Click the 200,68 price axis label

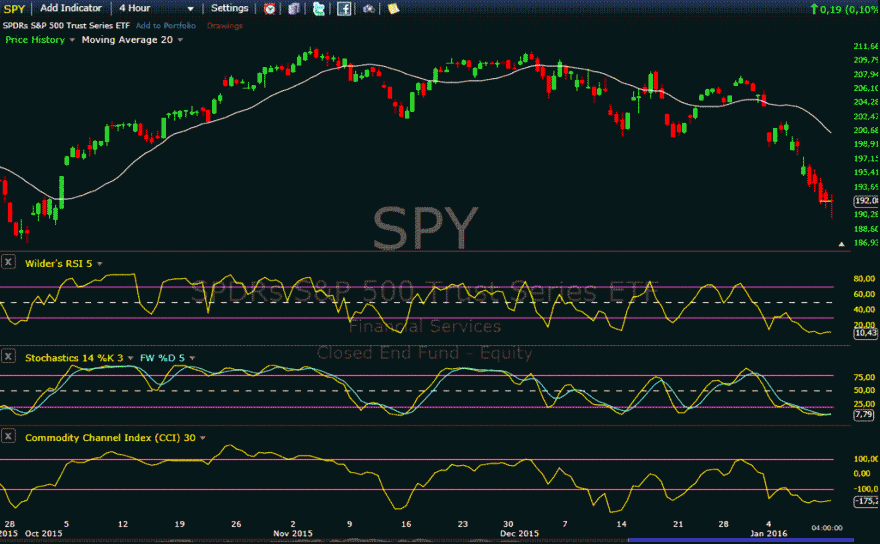866,130
